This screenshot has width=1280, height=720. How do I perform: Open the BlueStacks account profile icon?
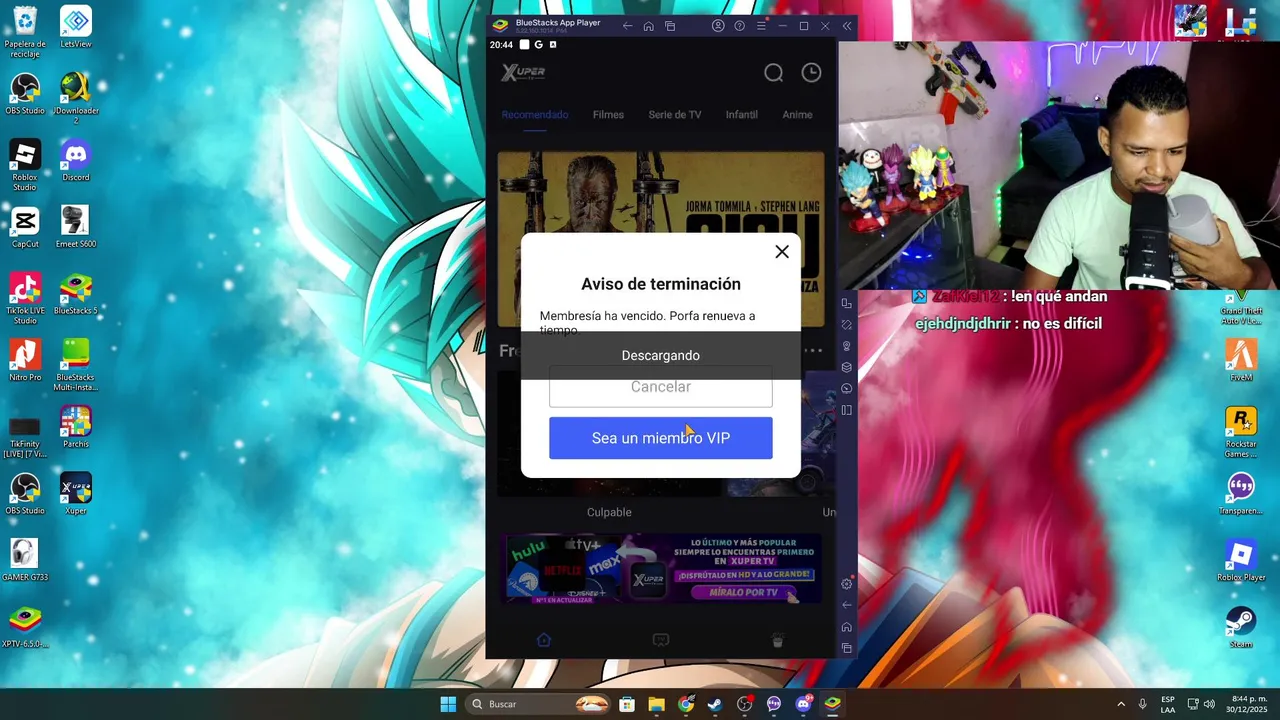tap(718, 26)
